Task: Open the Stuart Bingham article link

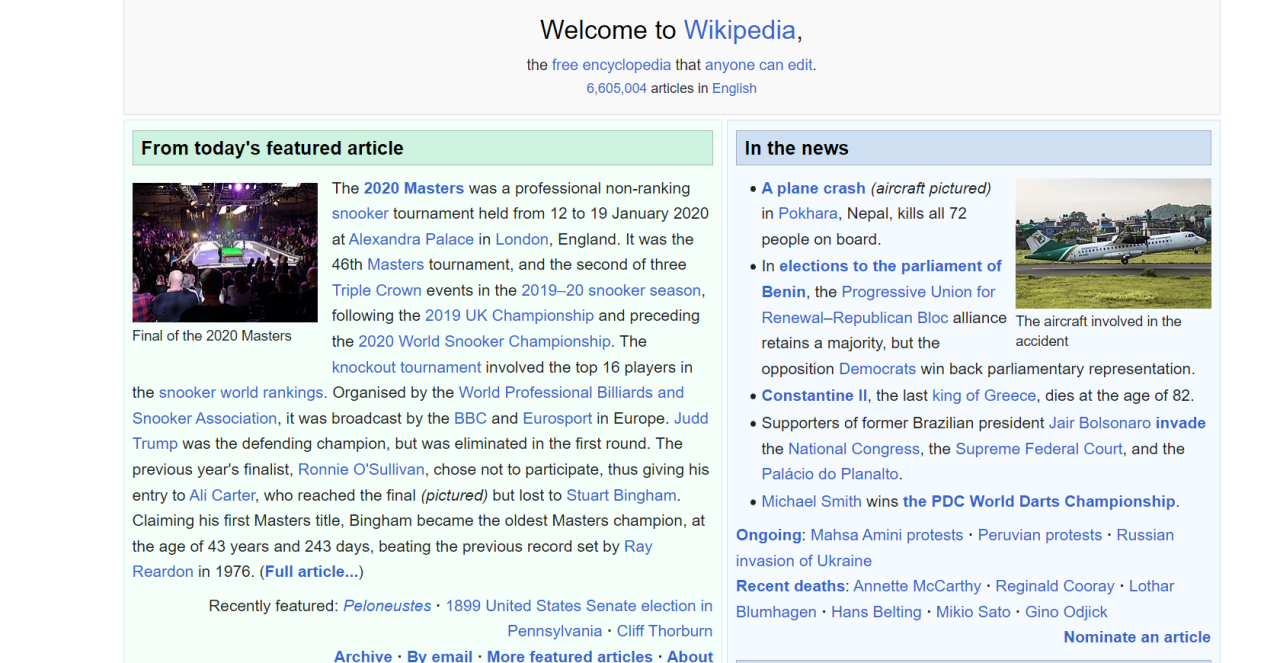Action: [x=621, y=495]
